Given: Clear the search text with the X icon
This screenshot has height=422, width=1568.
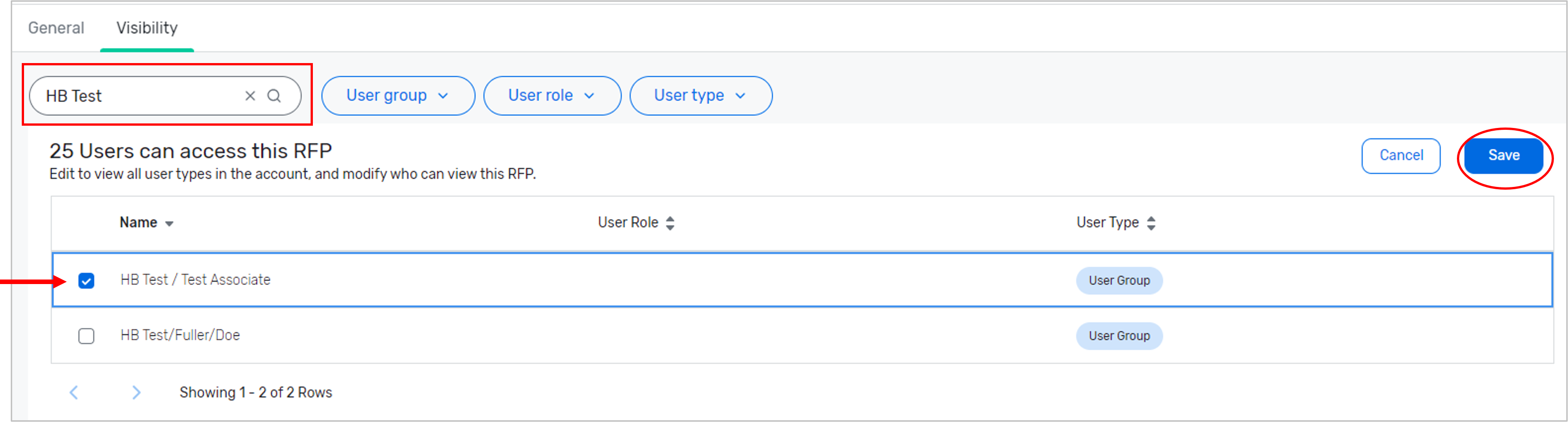Looking at the screenshot, I should click(250, 96).
